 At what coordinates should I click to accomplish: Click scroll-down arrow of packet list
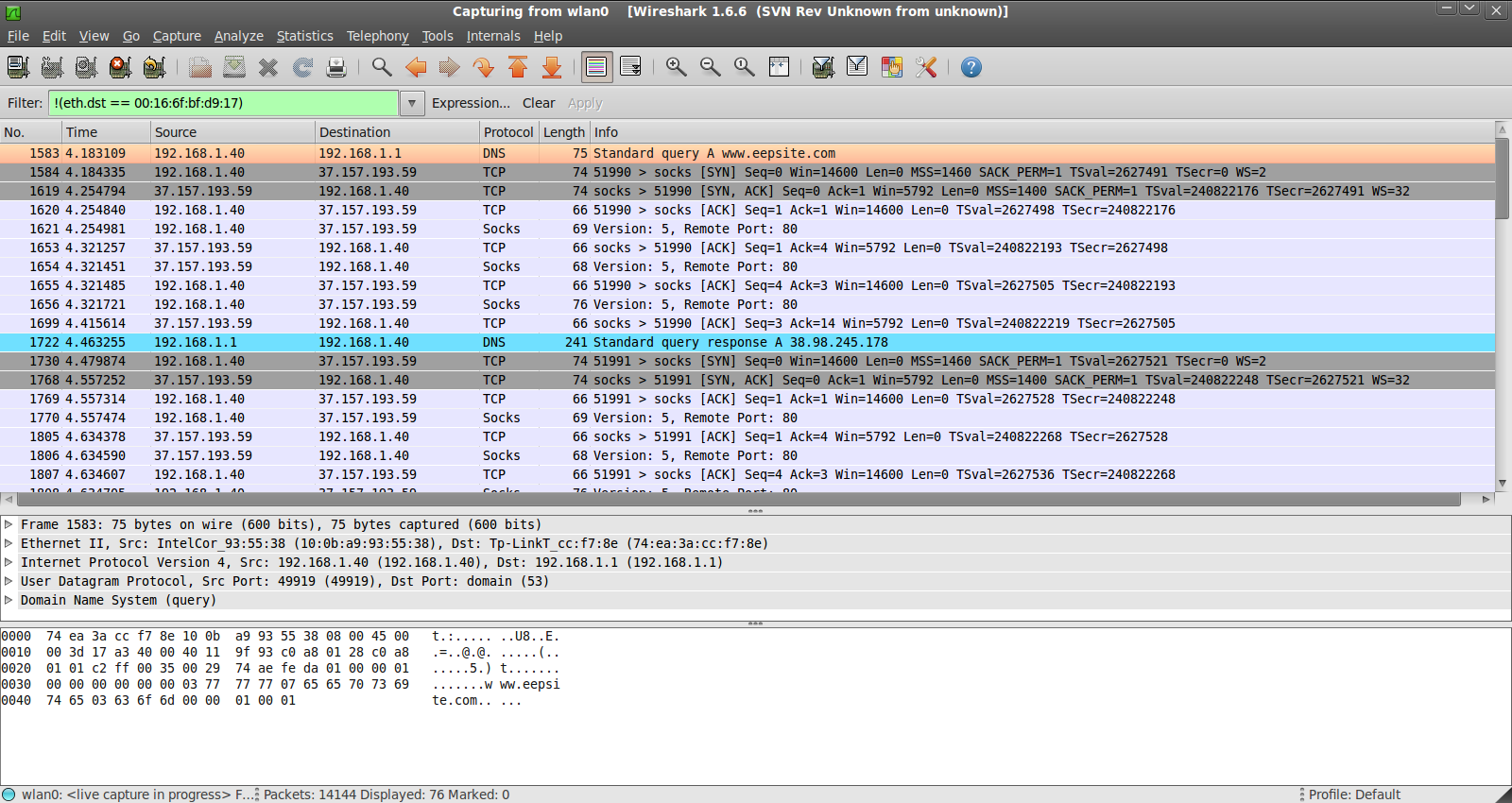[x=1503, y=484]
